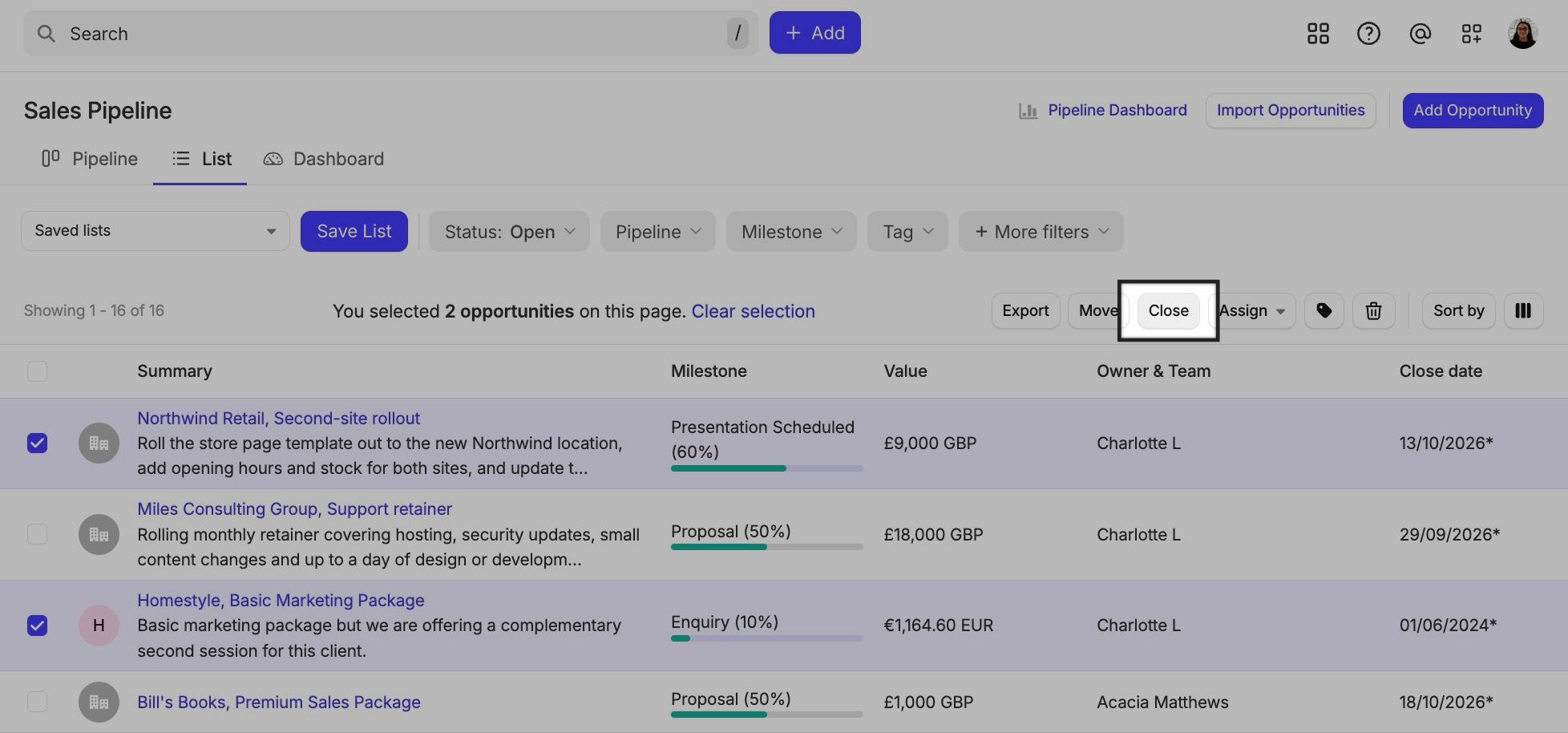
Task: Click the Add button beside search
Action: pyautogui.click(x=814, y=33)
